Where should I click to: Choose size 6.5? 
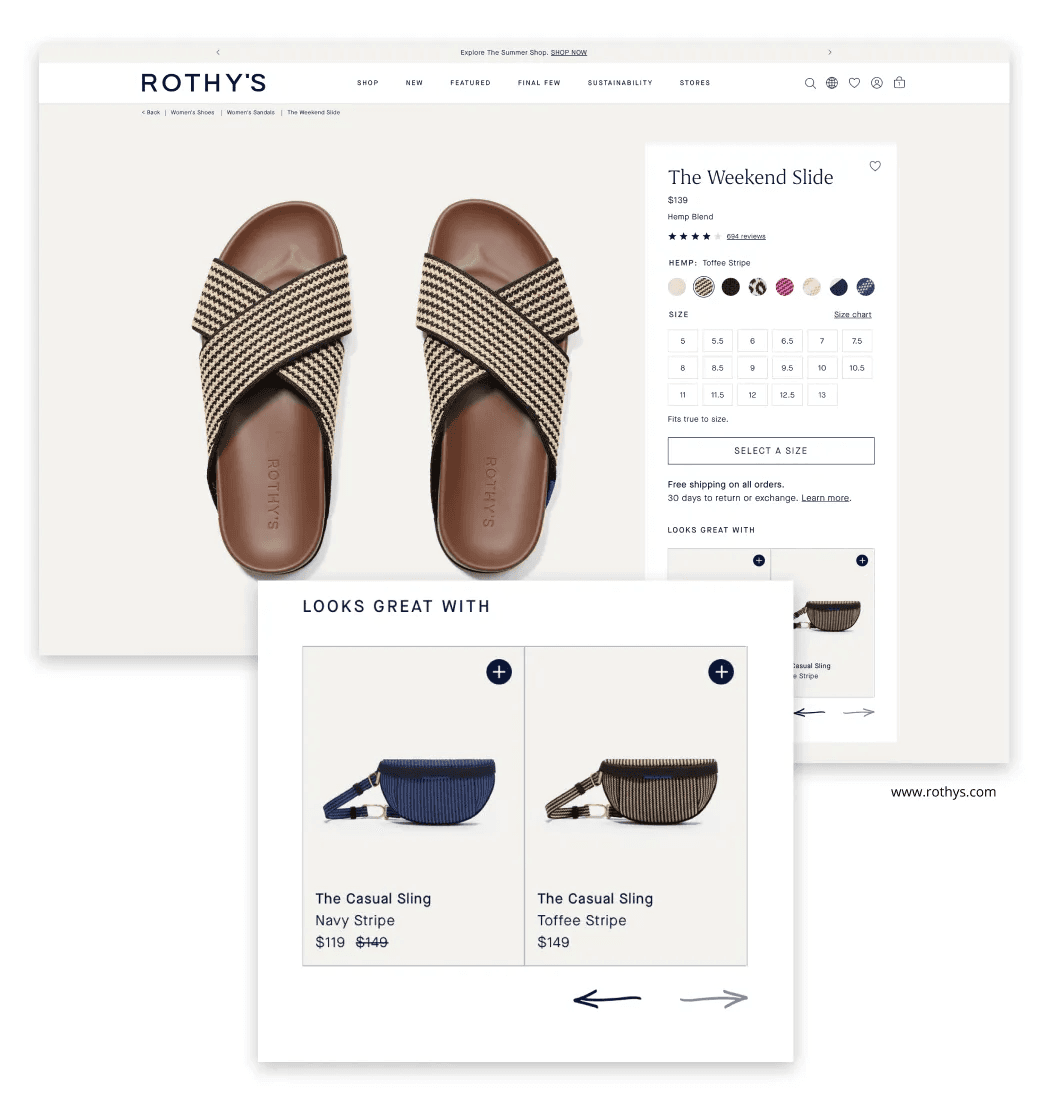point(787,341)
